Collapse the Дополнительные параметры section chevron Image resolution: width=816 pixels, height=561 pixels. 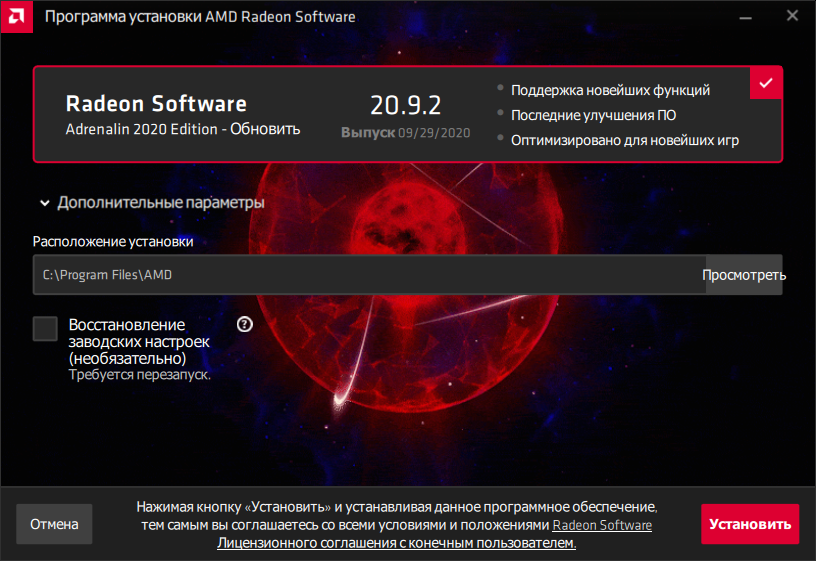(45, 203)
